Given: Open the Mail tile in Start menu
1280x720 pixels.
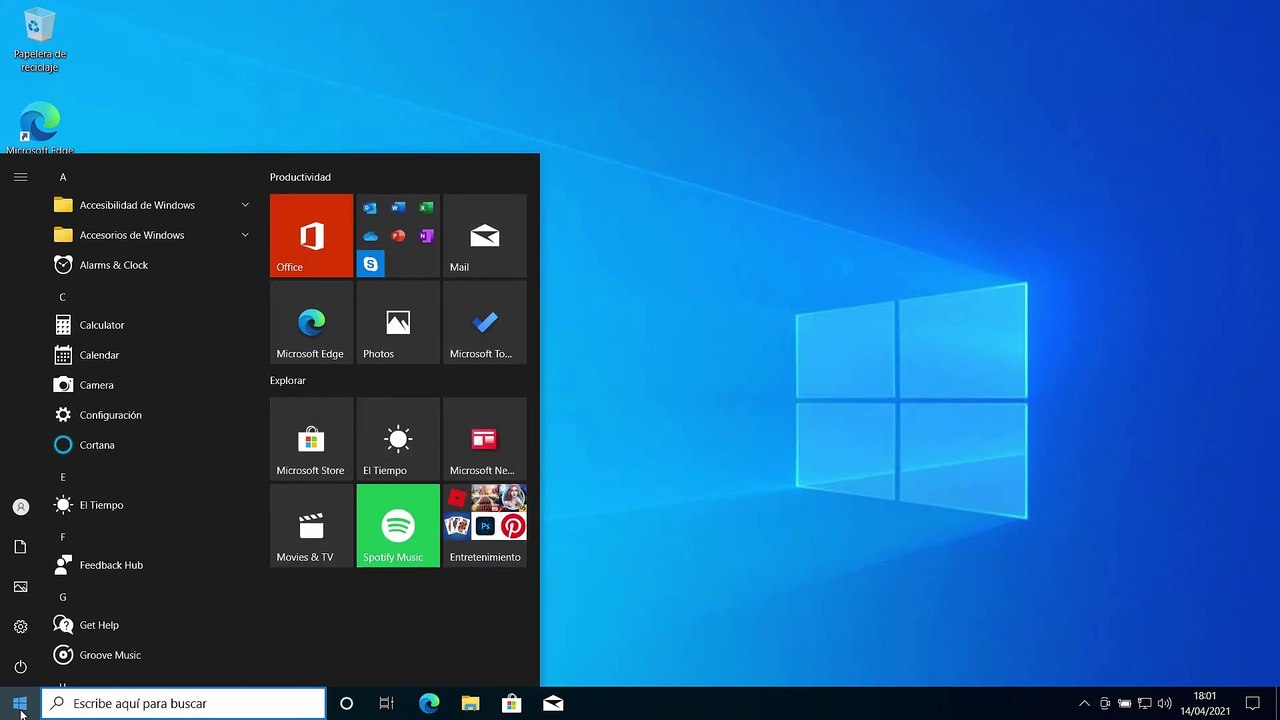Looking at the screenshot, I should (485, 235).
